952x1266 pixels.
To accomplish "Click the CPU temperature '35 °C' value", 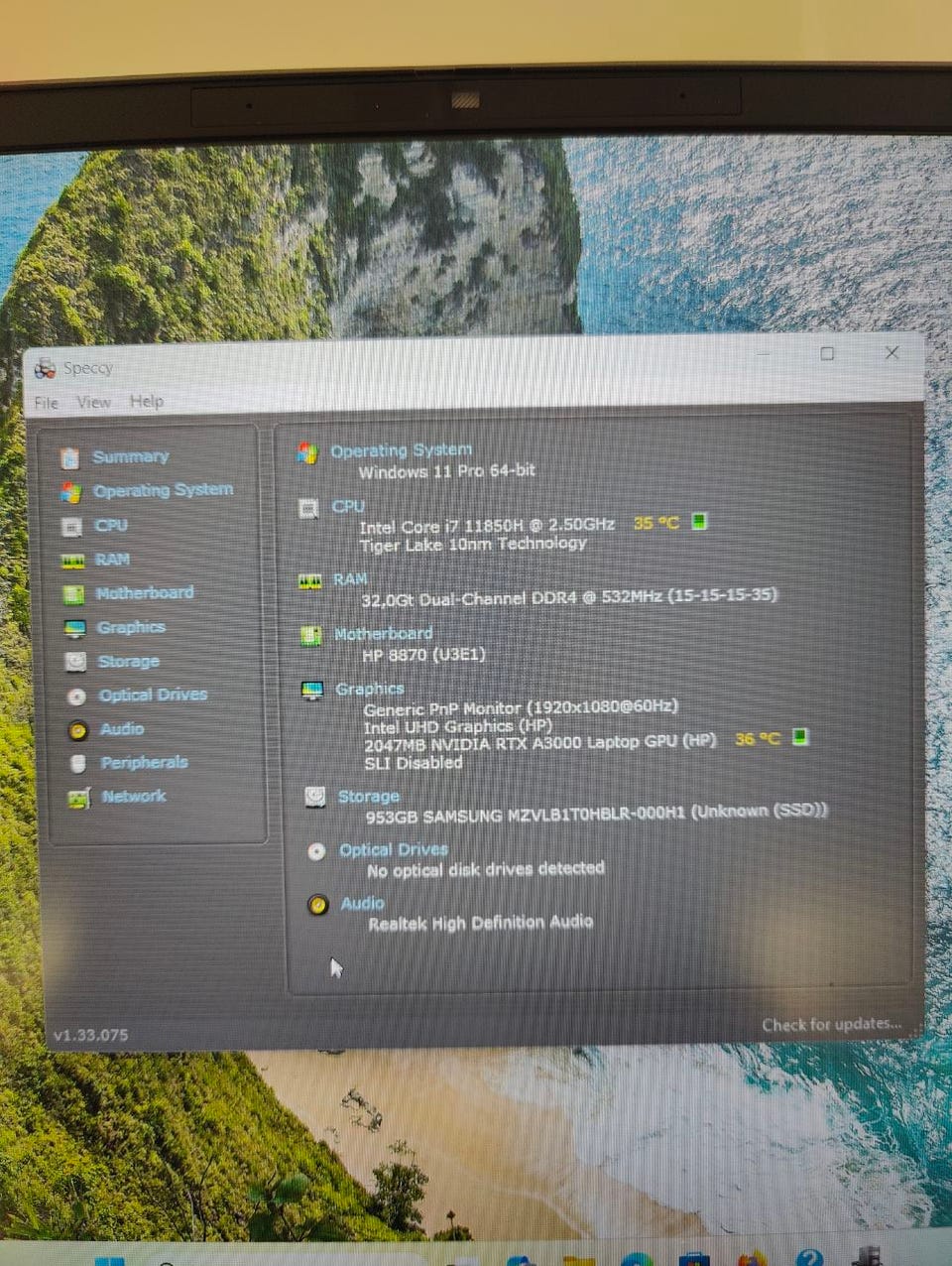I will click(655, 523).
